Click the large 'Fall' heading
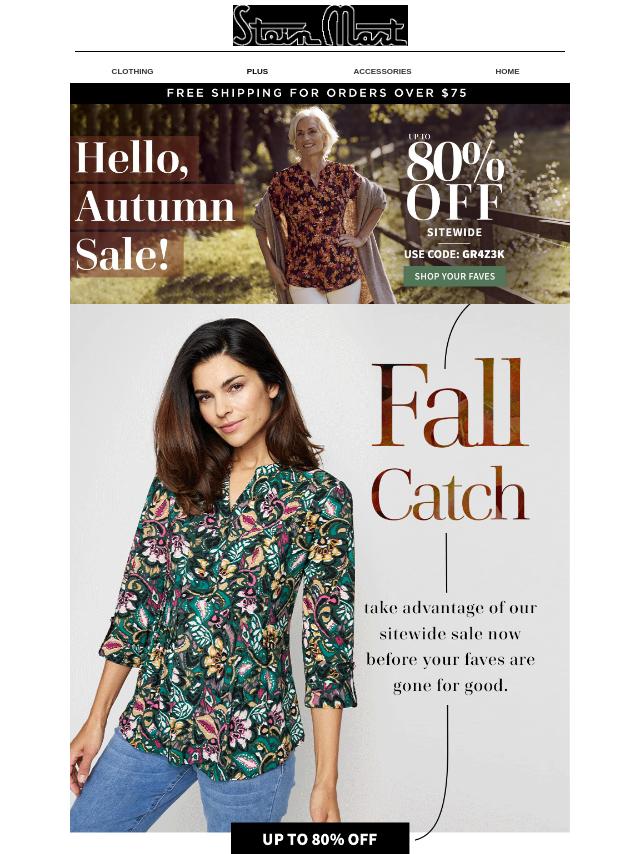The image size is (640, 854). 450,402
